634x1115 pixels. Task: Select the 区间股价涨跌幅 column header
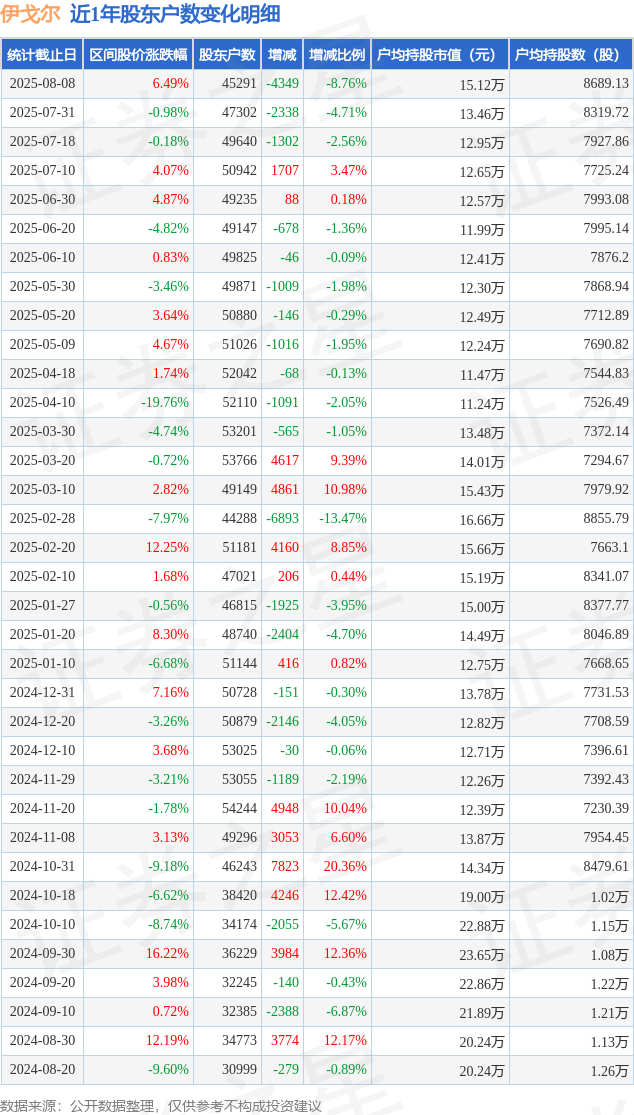(138, 55)
